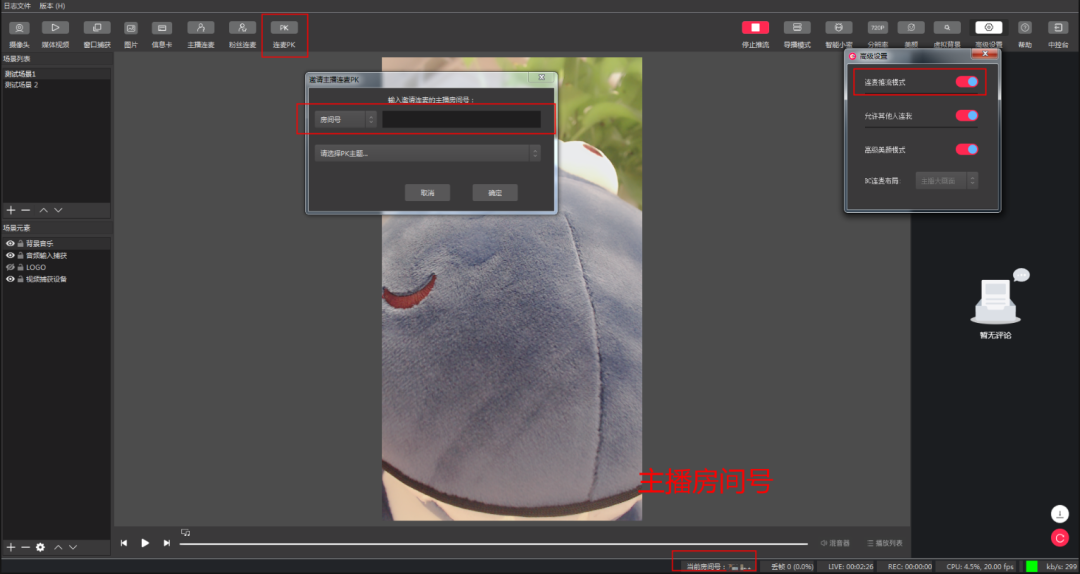
Task: Hide the 背景音乐 element with eye icon
Action: (10, 243)
